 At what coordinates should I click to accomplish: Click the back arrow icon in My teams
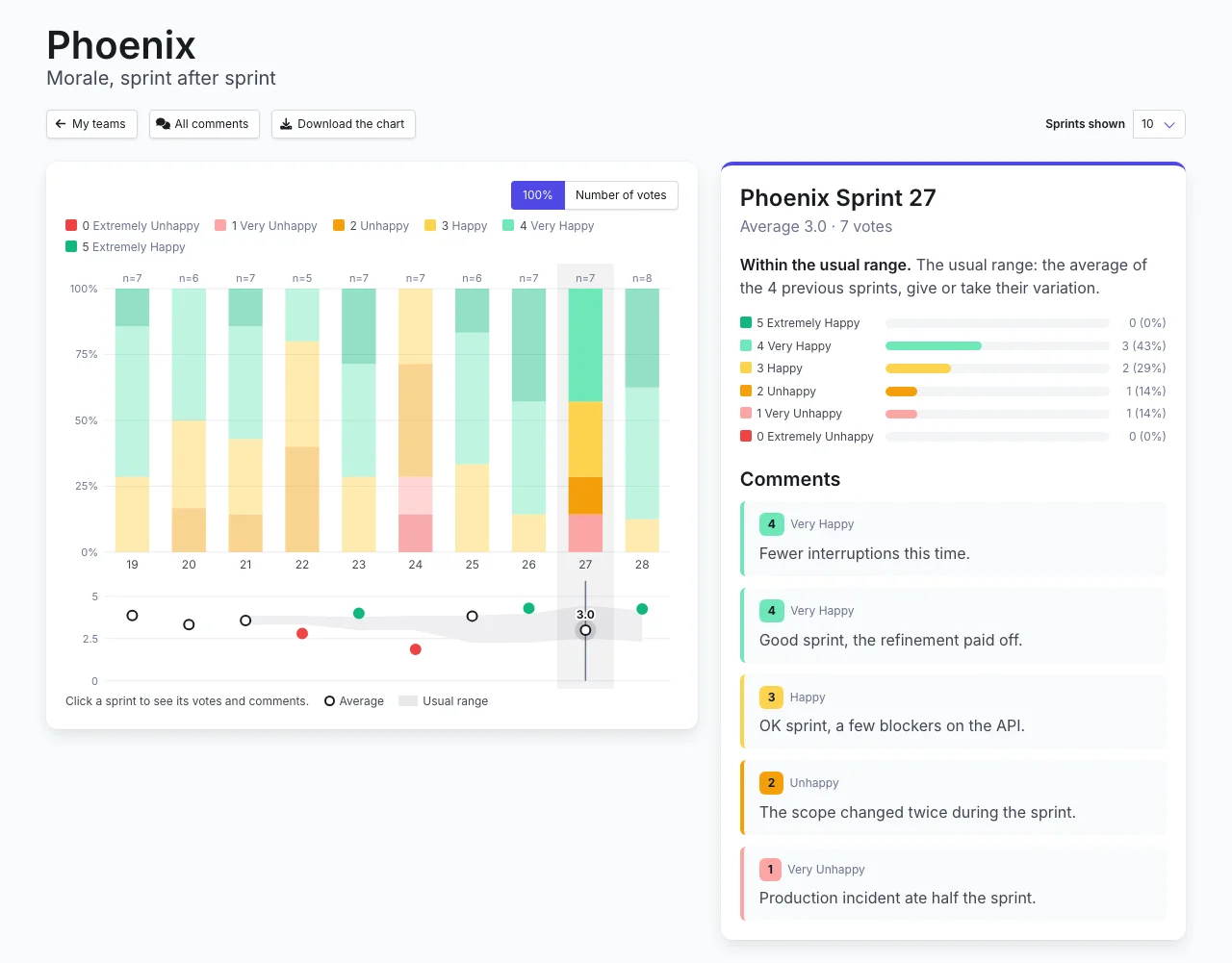pos(61,124)
